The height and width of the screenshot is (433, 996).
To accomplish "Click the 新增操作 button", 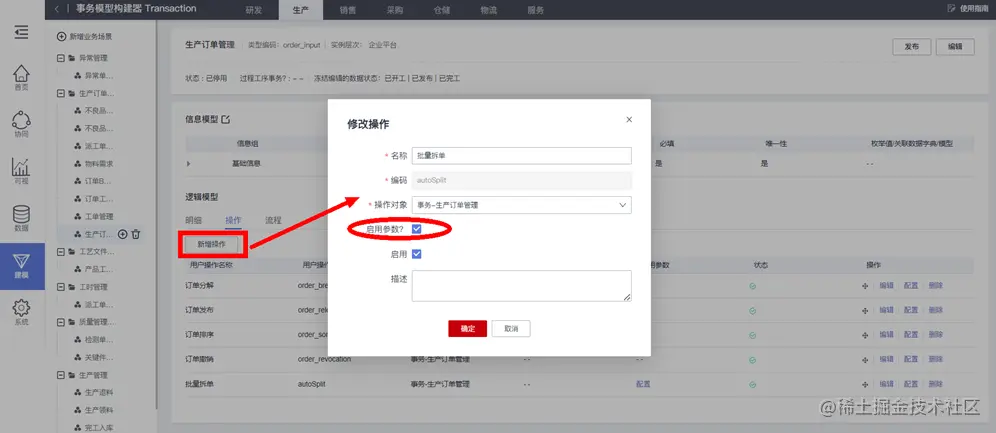I will click(212, 244).
